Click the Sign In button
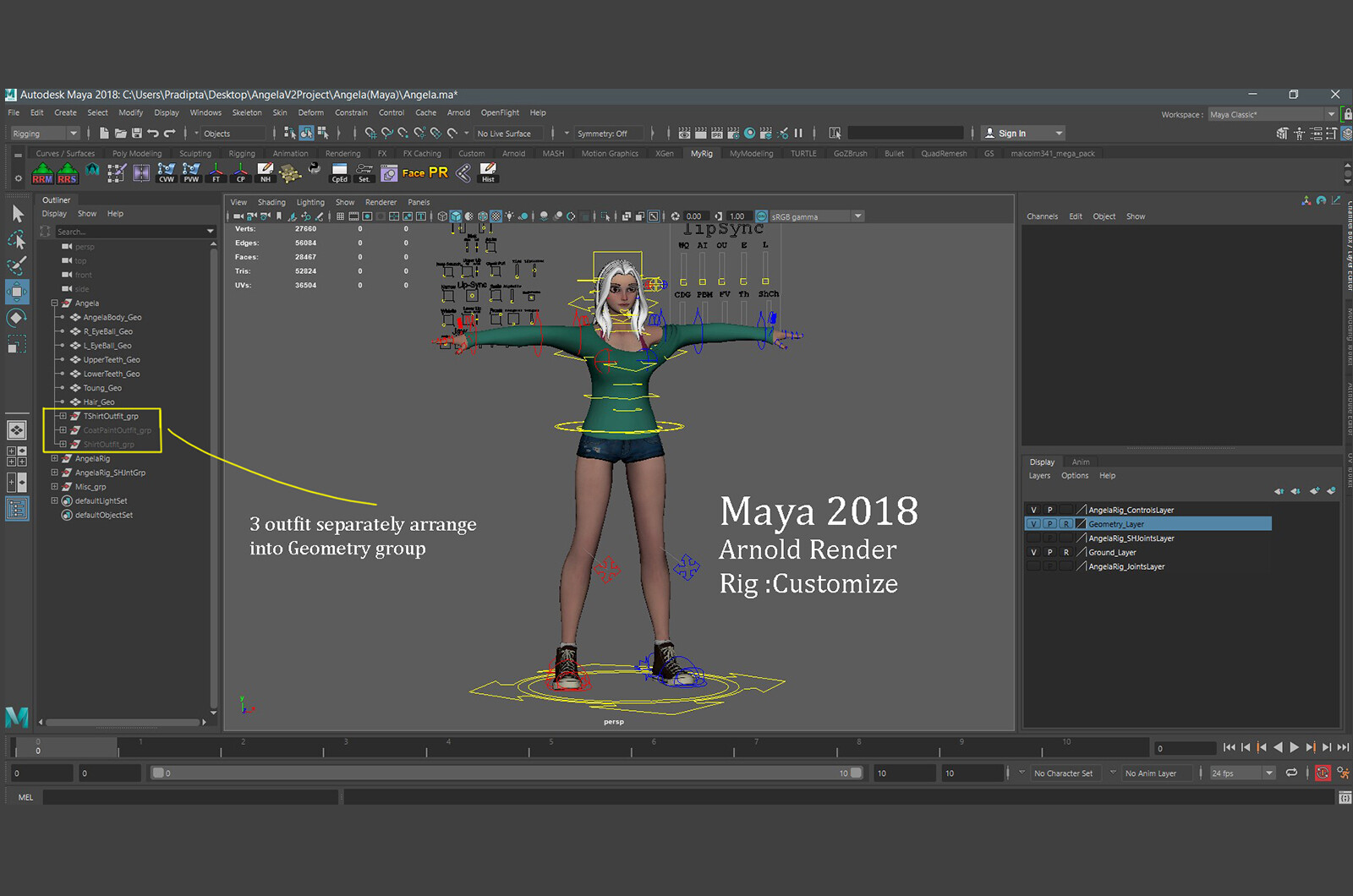 pyautogui.click(x=1011, y=134)
